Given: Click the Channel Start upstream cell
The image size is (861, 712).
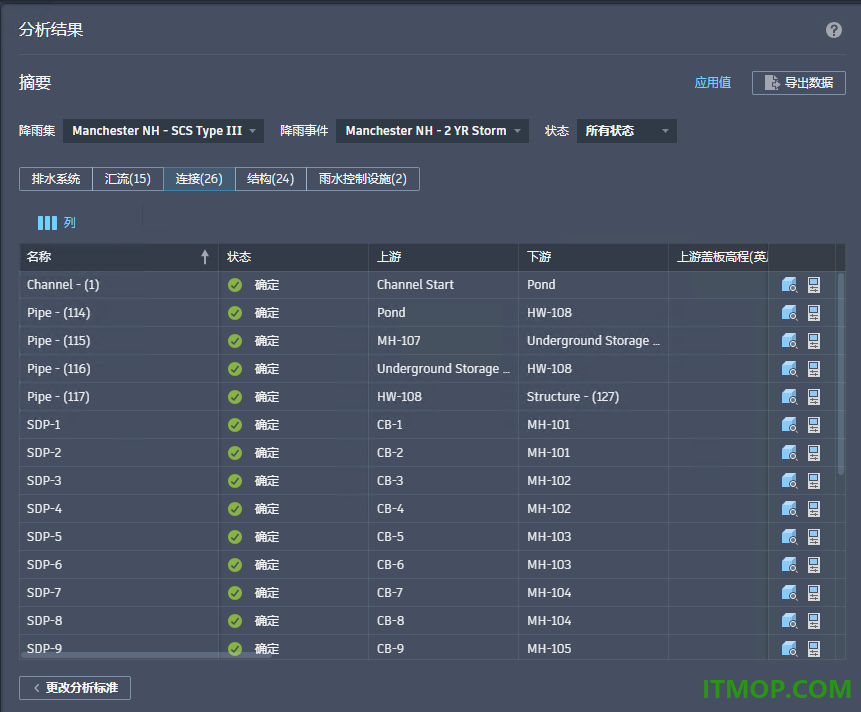Looking at the screenshot, I should [443, 285].
